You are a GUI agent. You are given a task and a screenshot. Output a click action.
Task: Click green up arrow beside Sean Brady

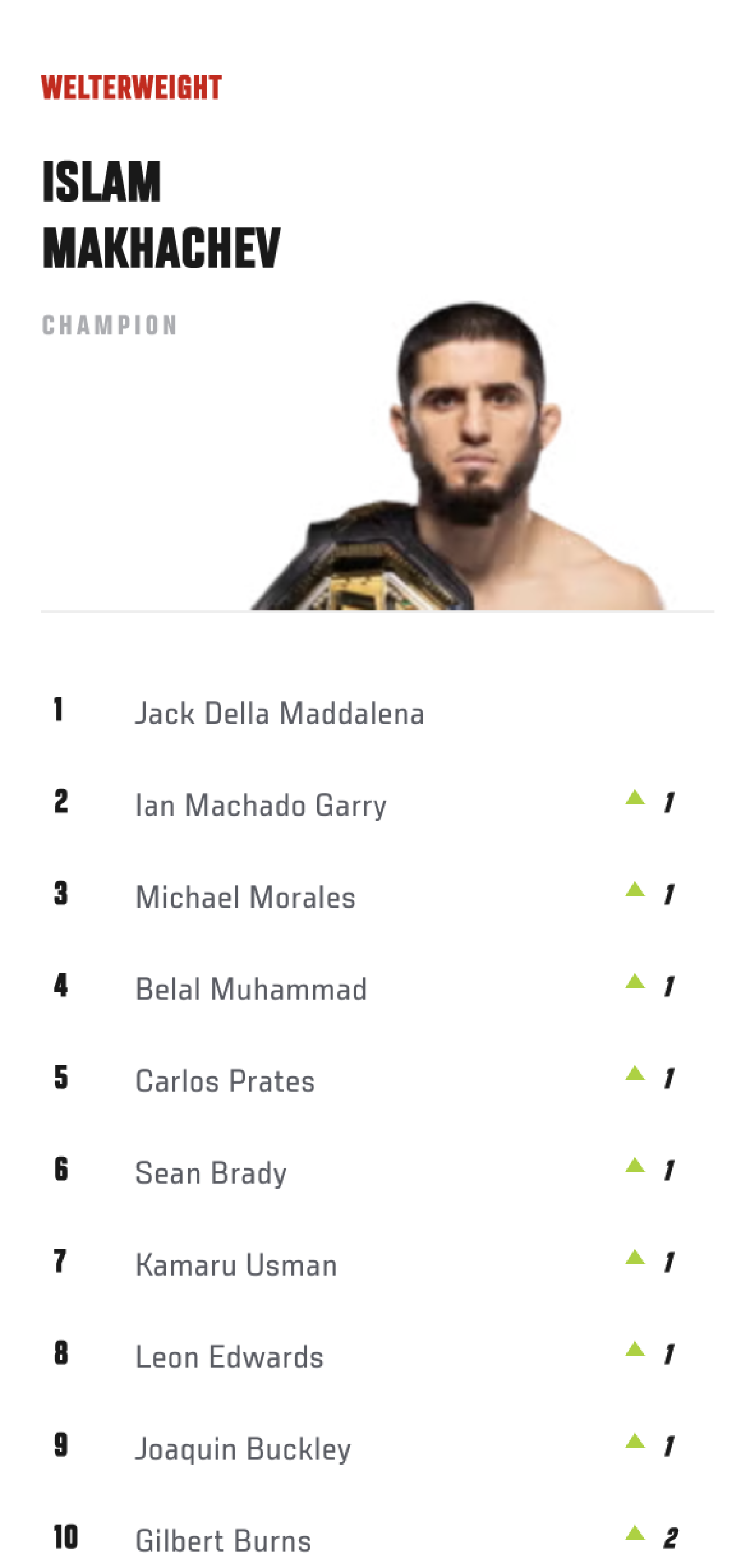[x=635, y=1165]
